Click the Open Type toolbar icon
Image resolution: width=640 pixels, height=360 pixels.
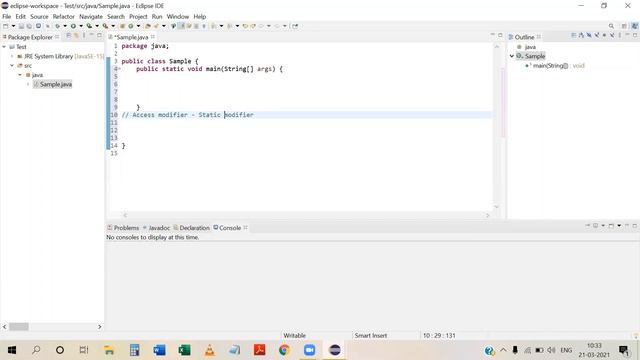pos(148,26)
